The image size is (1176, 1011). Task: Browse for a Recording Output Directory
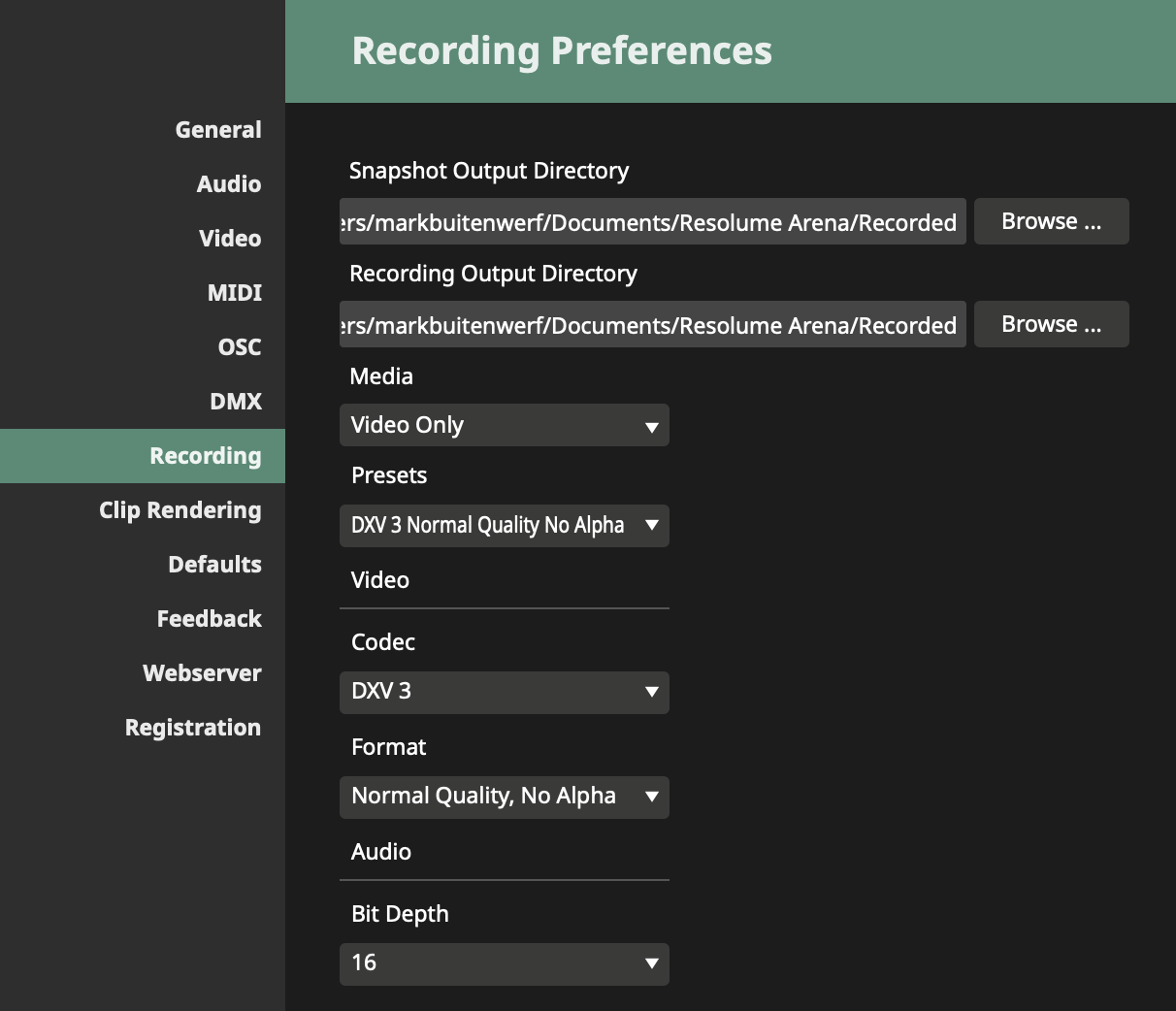pos(1051,324)
